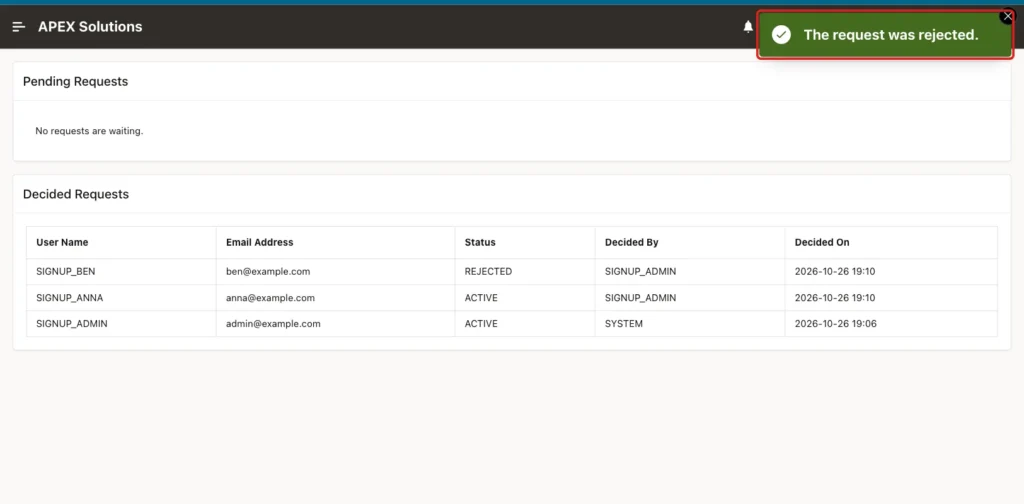This screenshot has height=504, width=1024.
Task: Sort by User Name column header
Action: point(62,242)
